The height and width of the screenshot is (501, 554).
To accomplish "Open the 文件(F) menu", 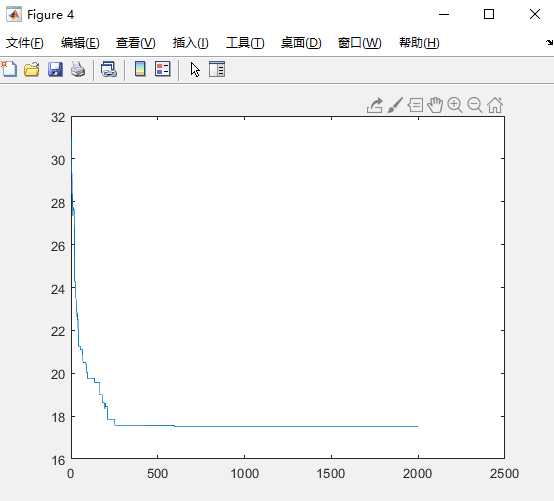I will (25, 43).
